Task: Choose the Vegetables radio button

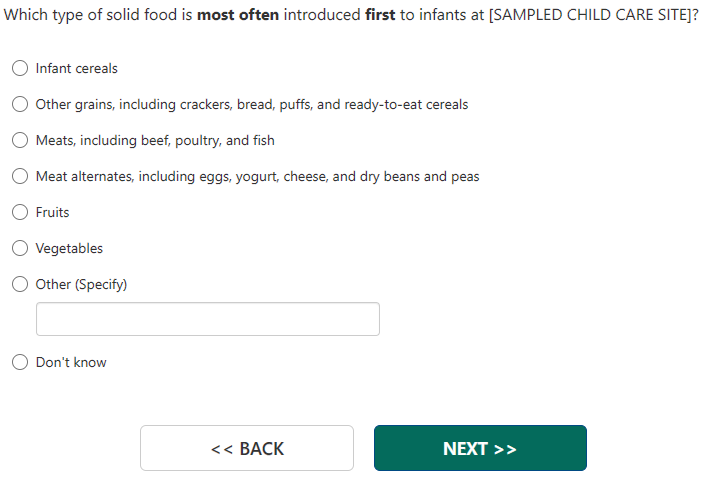Action: (x=20, y=249)
